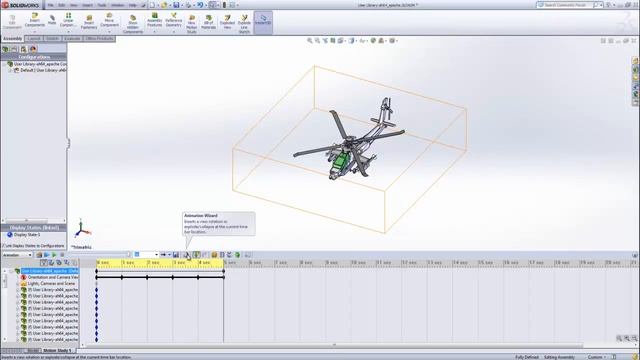Viewport: 640px width, 360px height.
Task: Open the Reference Geometry tool
Action: coord(173,20)
